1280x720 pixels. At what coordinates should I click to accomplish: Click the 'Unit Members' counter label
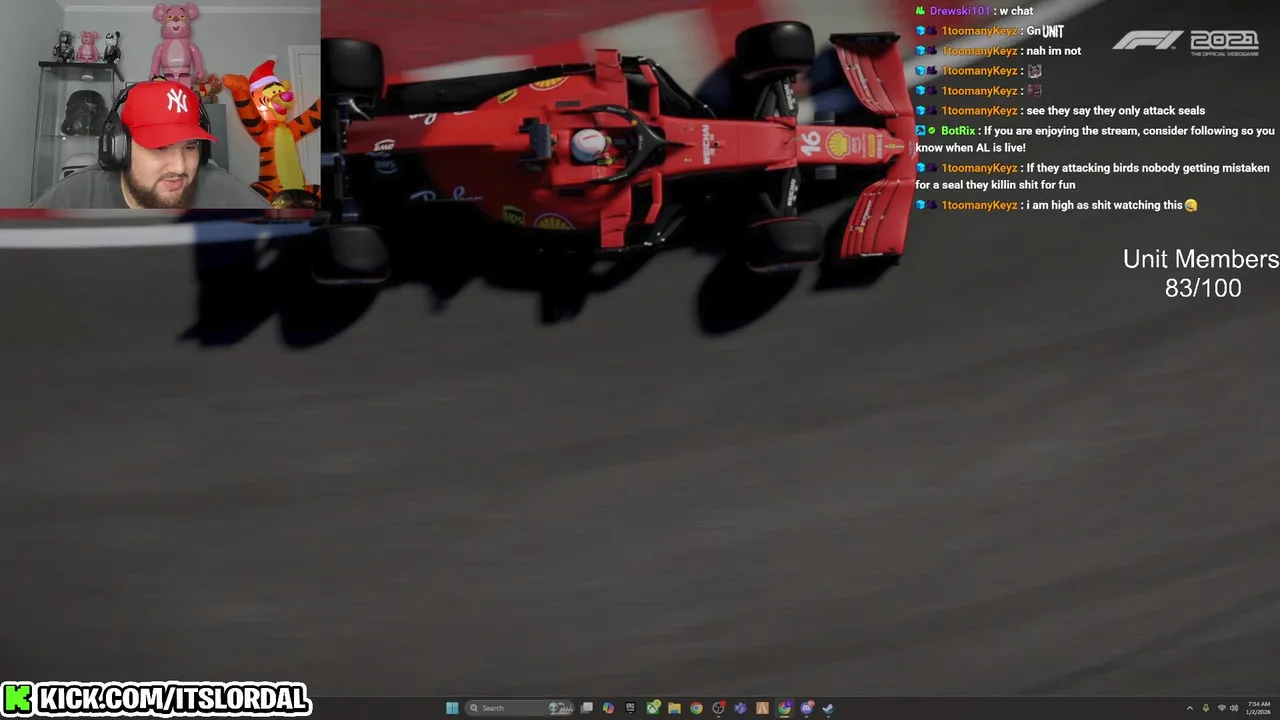coord(1201,259)
